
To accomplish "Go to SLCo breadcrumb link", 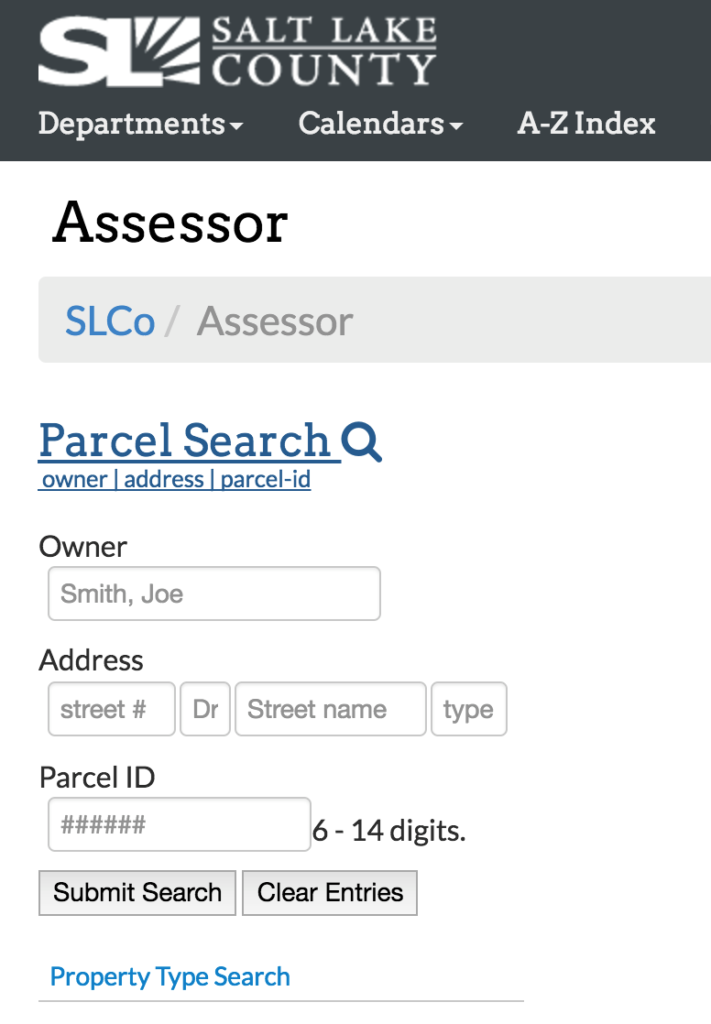I will pos(110,321).
